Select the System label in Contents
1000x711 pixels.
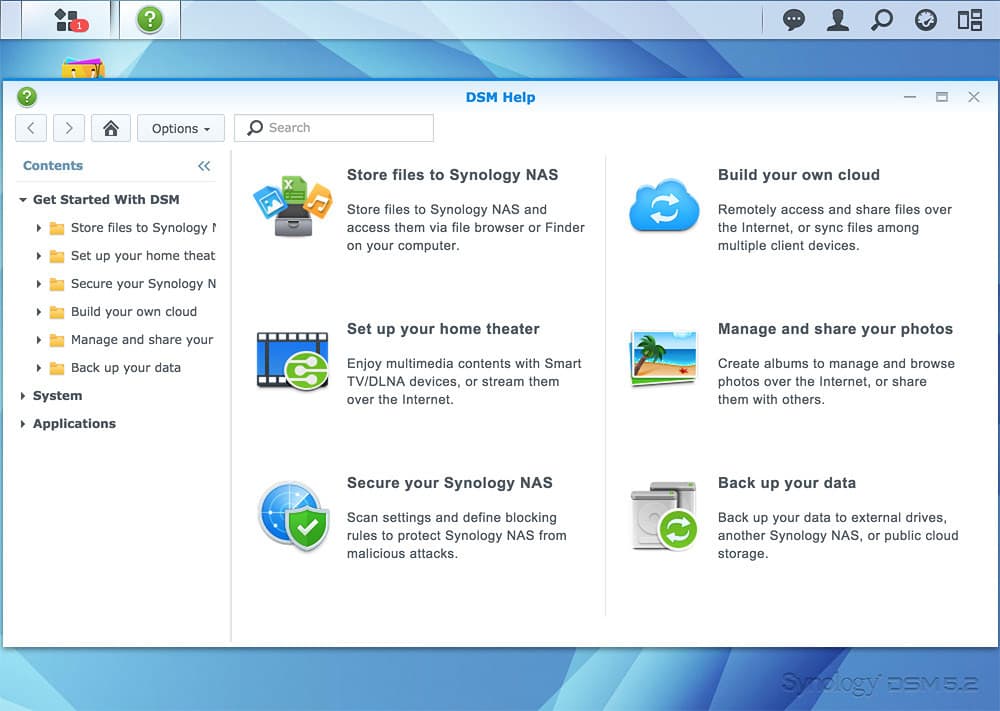click(57, 396)
